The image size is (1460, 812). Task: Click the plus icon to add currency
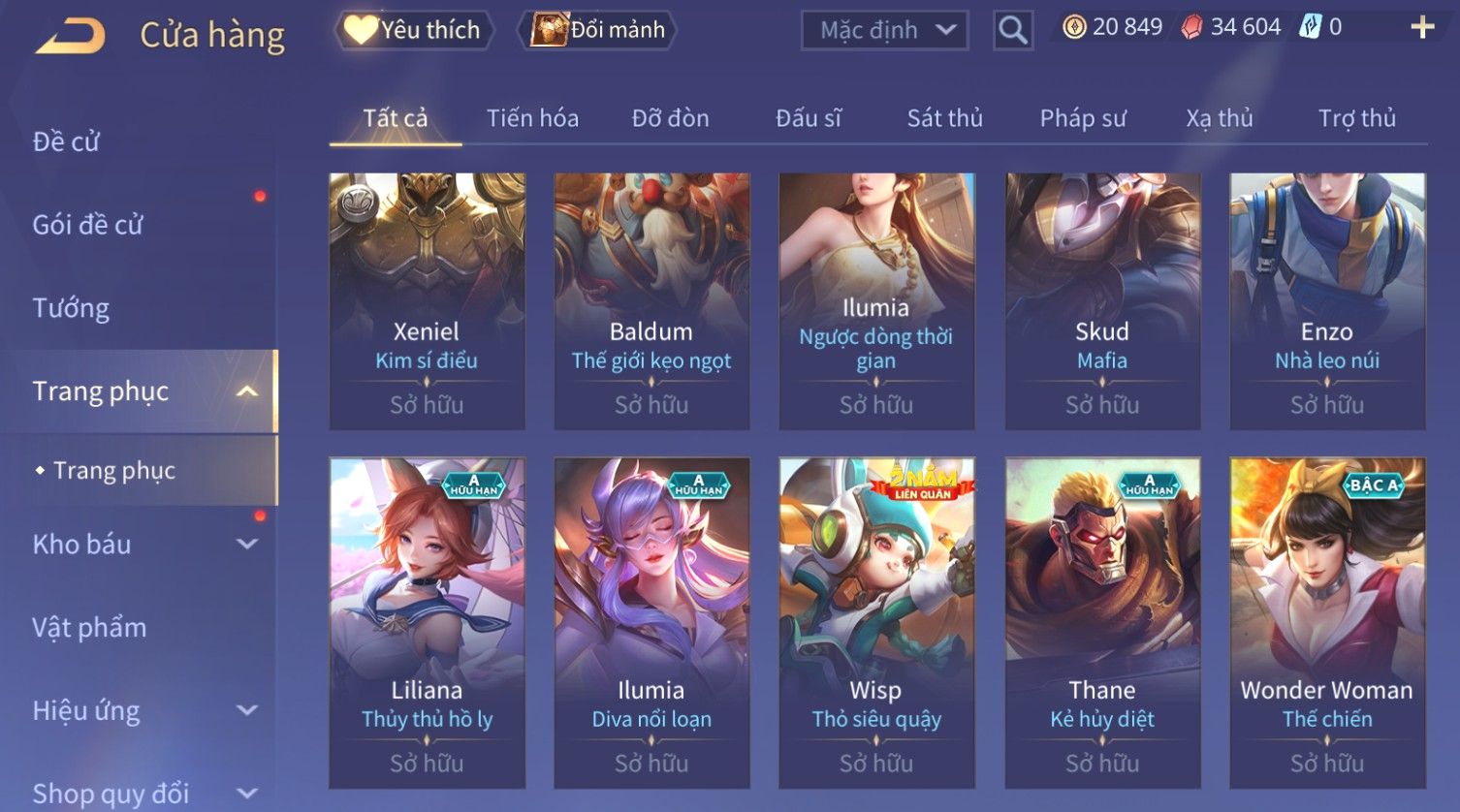[x=1422, y=27]
